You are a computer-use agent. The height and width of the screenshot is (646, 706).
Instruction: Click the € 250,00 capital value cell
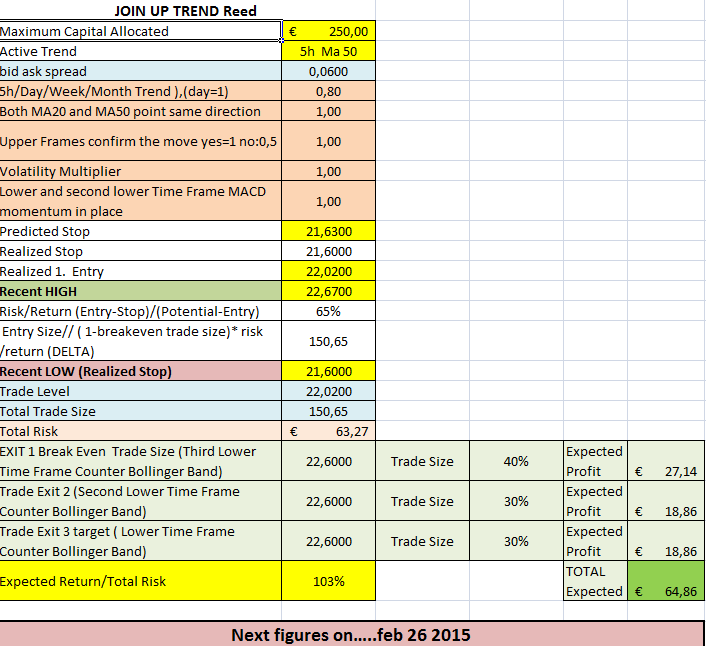(328, 31)
